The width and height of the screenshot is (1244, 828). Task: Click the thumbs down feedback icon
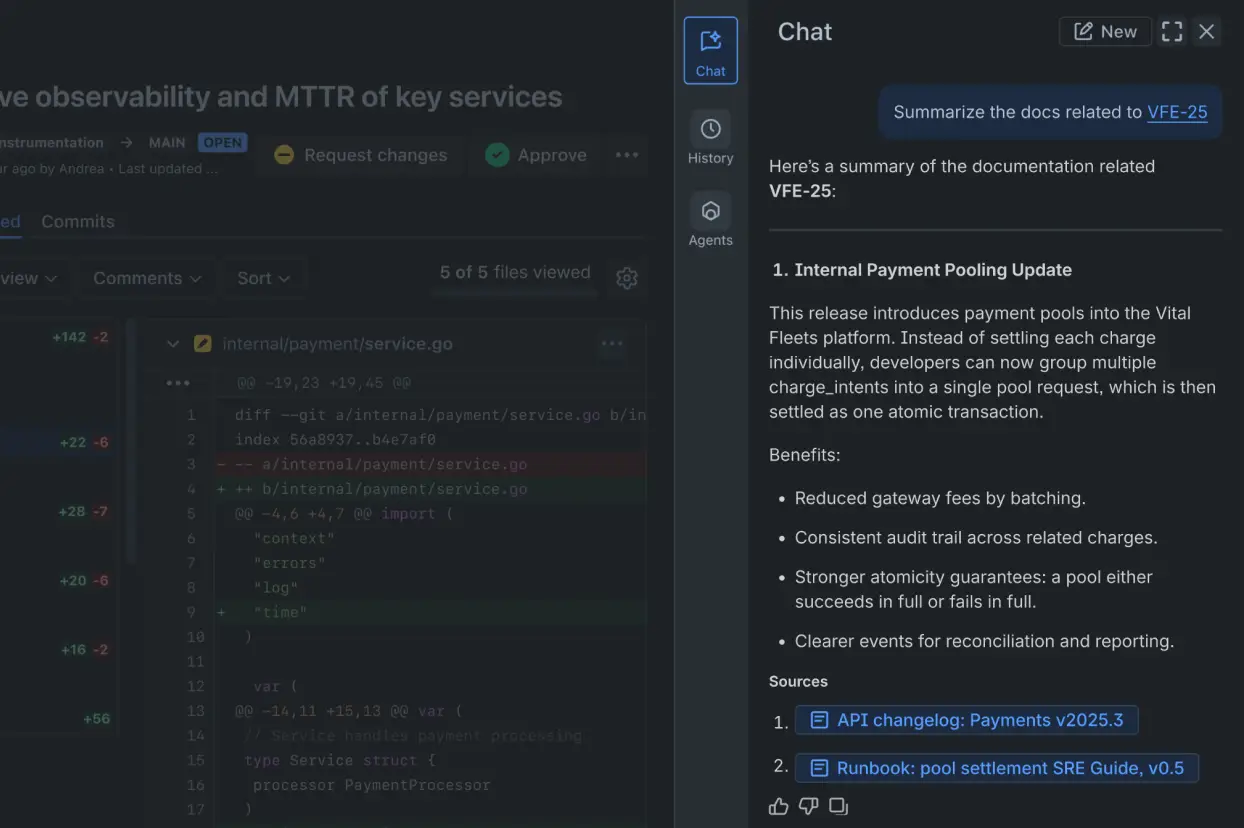[x=809, y=806]
